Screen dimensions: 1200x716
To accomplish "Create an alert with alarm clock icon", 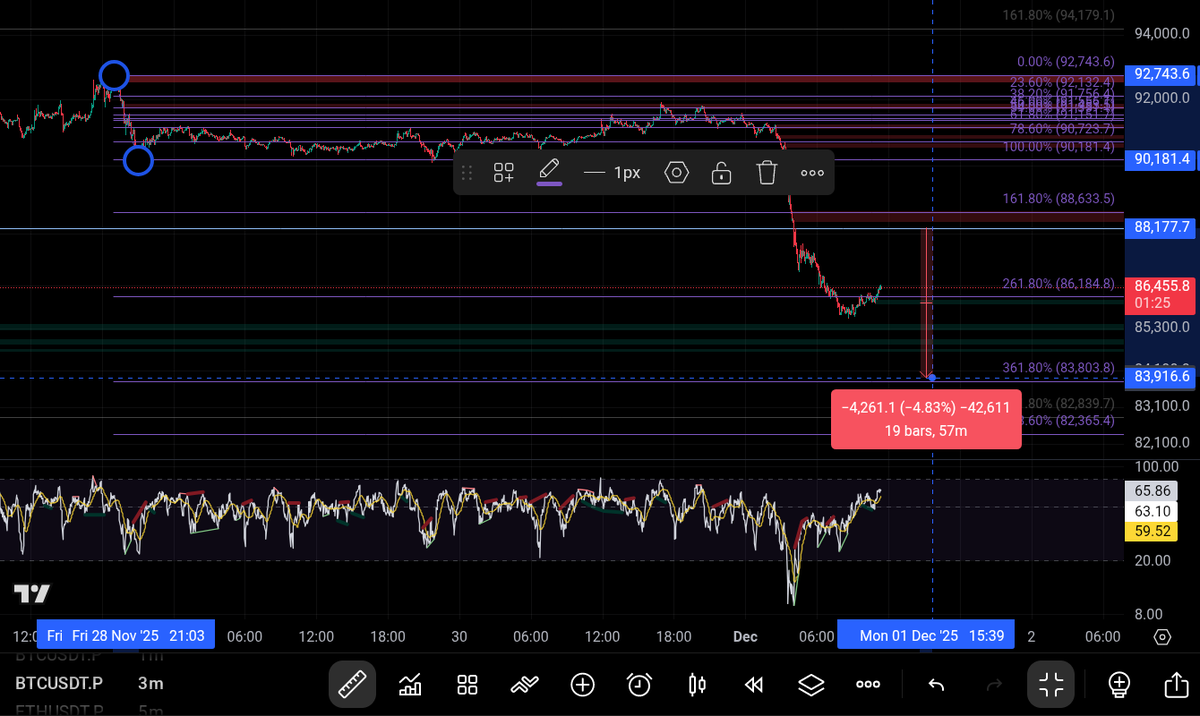I will click(x=640, y=685).
